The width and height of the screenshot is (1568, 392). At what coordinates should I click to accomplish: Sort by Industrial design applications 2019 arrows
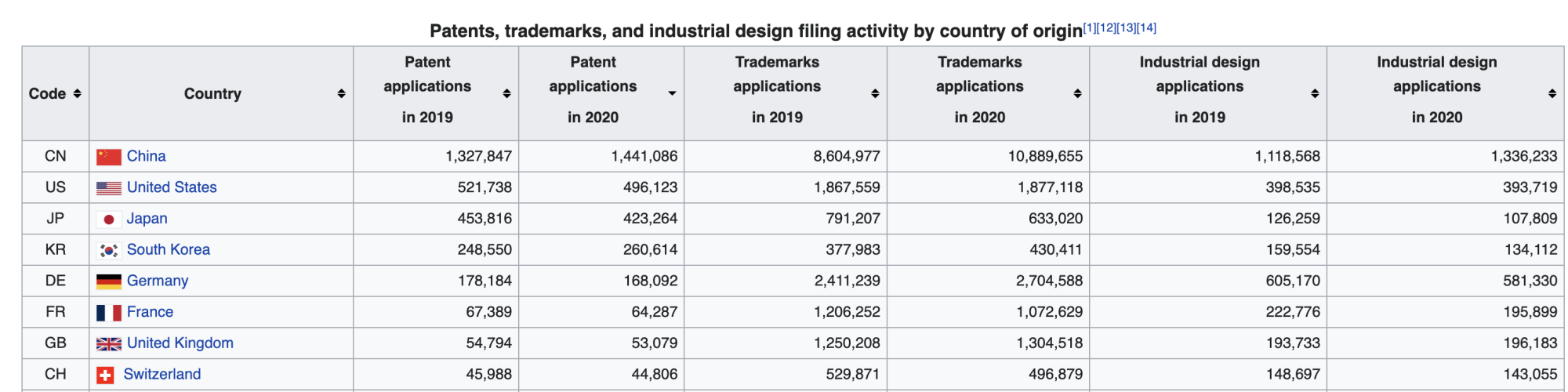[1315, 93]
